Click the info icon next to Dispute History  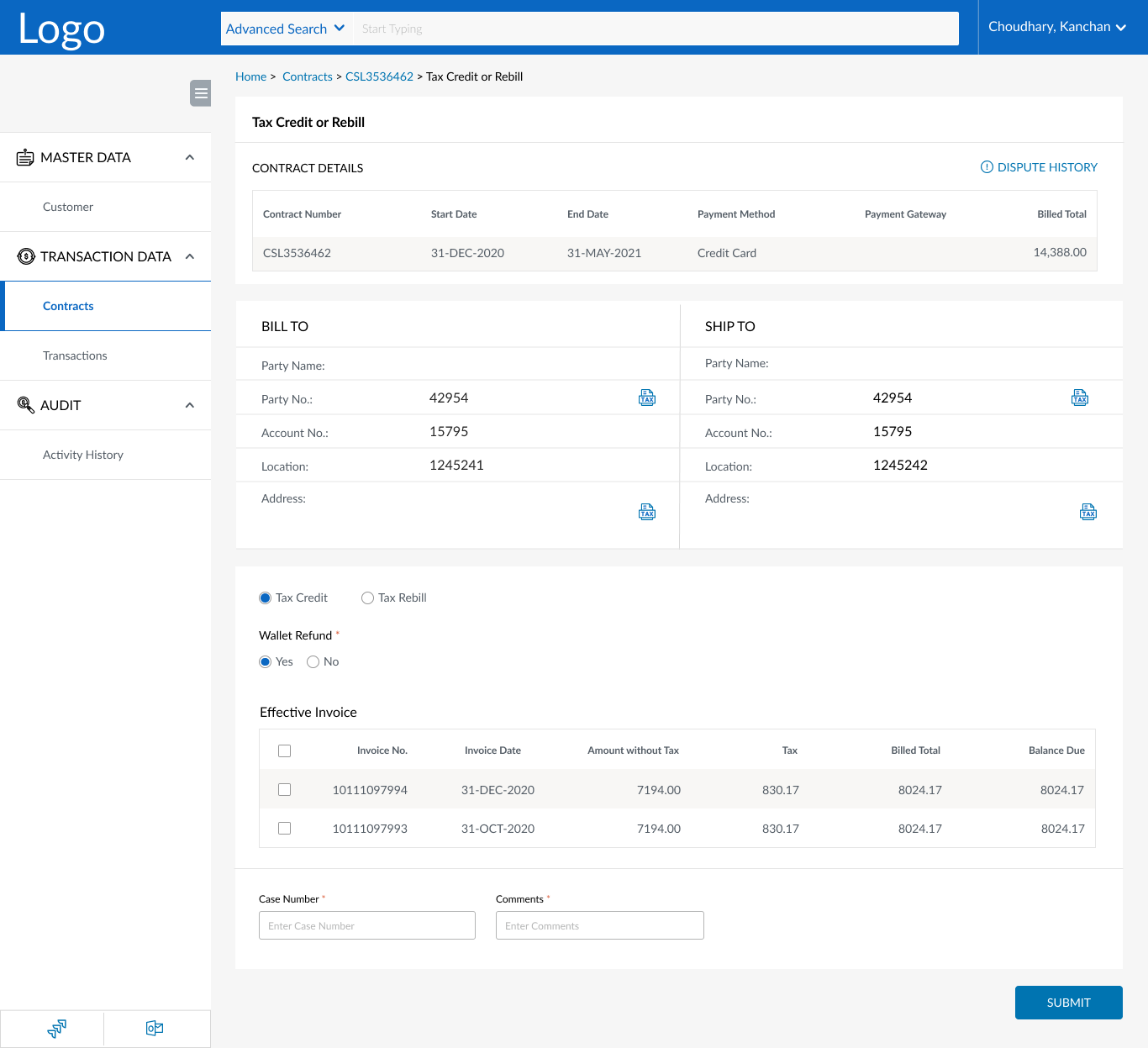[x=986, y=166]
